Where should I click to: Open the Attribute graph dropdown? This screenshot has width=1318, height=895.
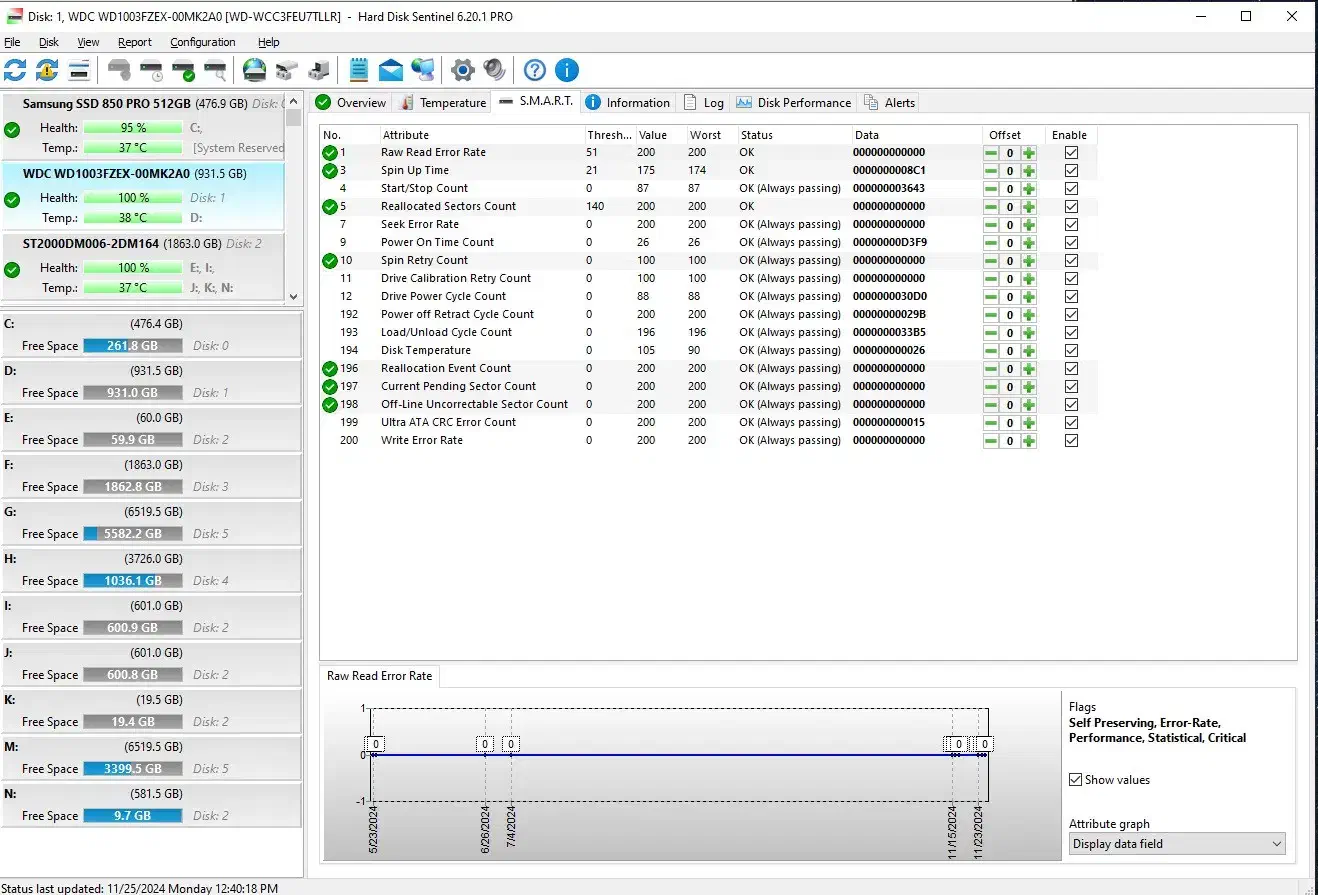pyautogui.click(x=1176, y=844)
